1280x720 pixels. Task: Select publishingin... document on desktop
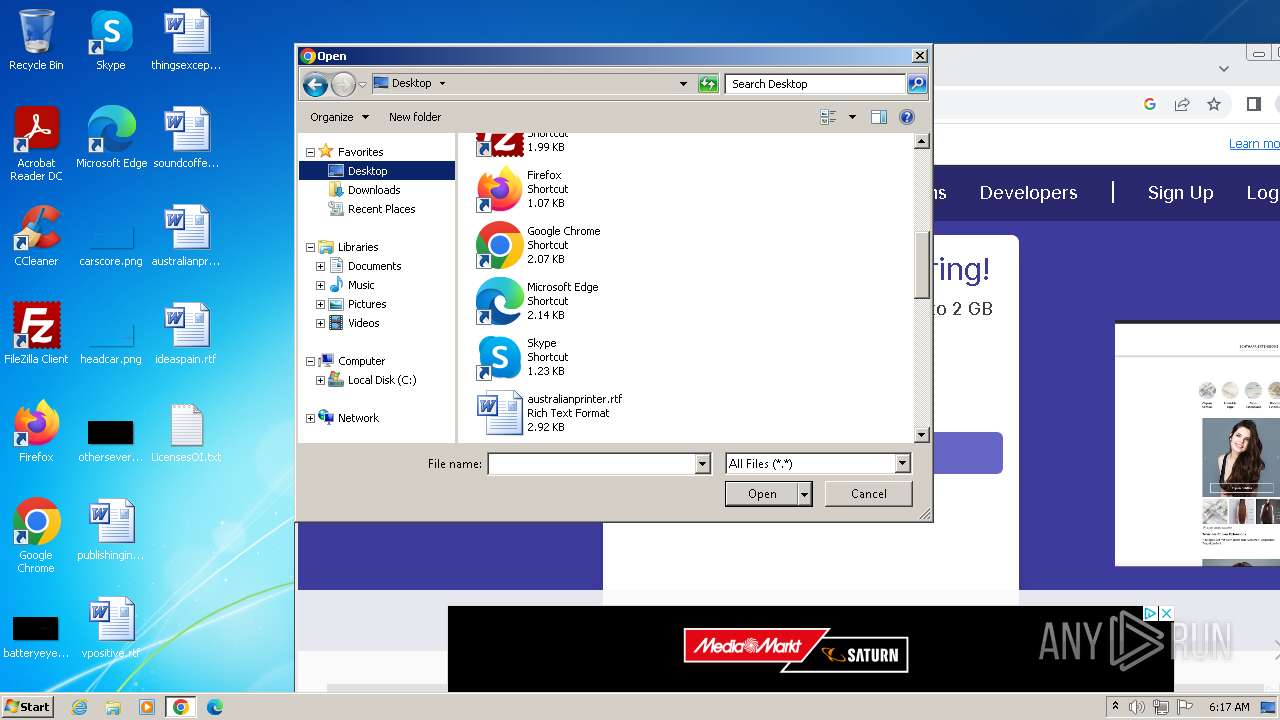[111, 530]
